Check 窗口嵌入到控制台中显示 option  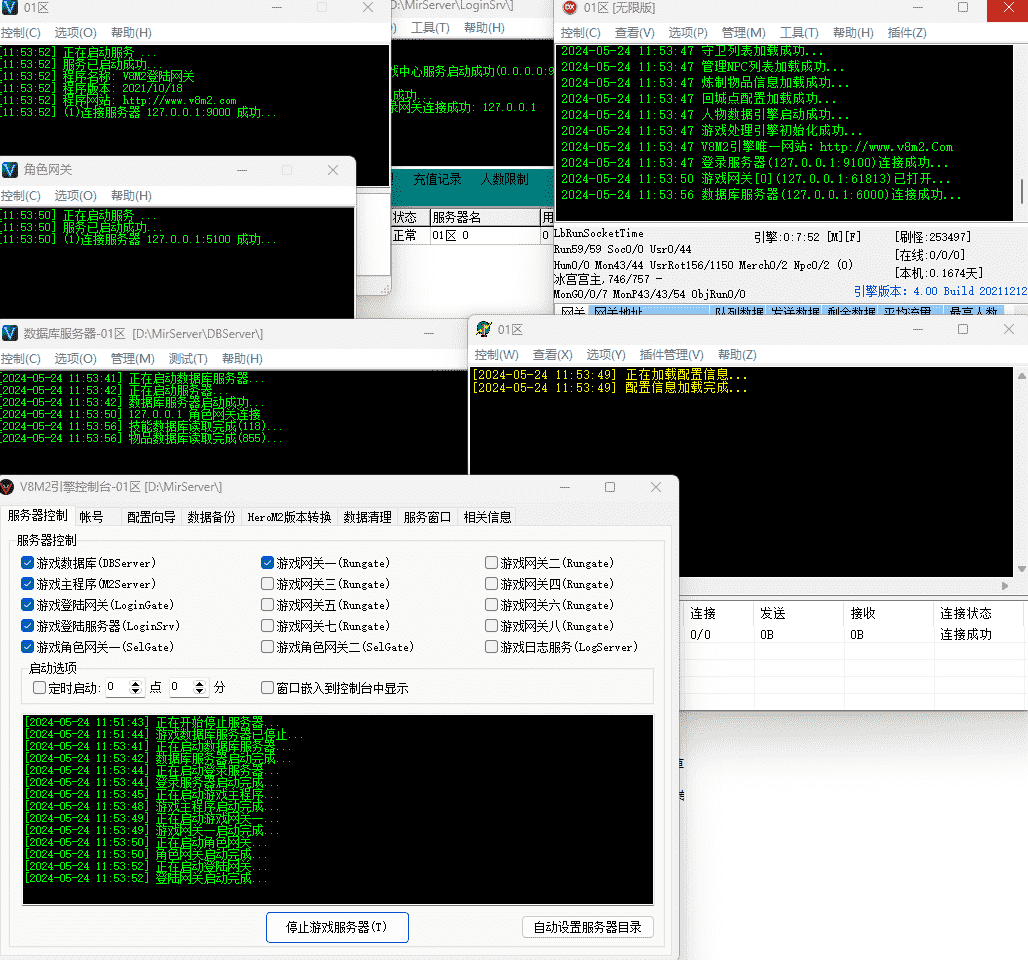tap(267, 687)
